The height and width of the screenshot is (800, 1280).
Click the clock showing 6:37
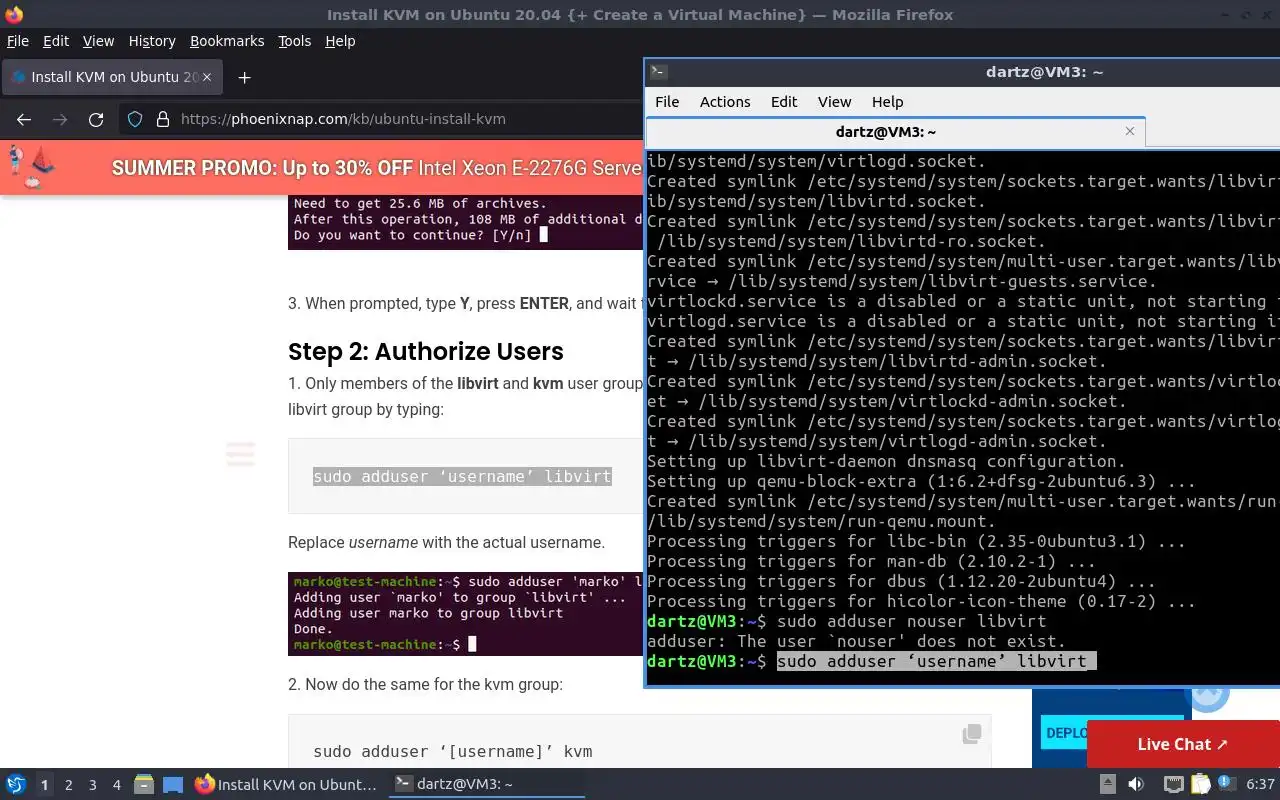click(x=1261, y=785)
